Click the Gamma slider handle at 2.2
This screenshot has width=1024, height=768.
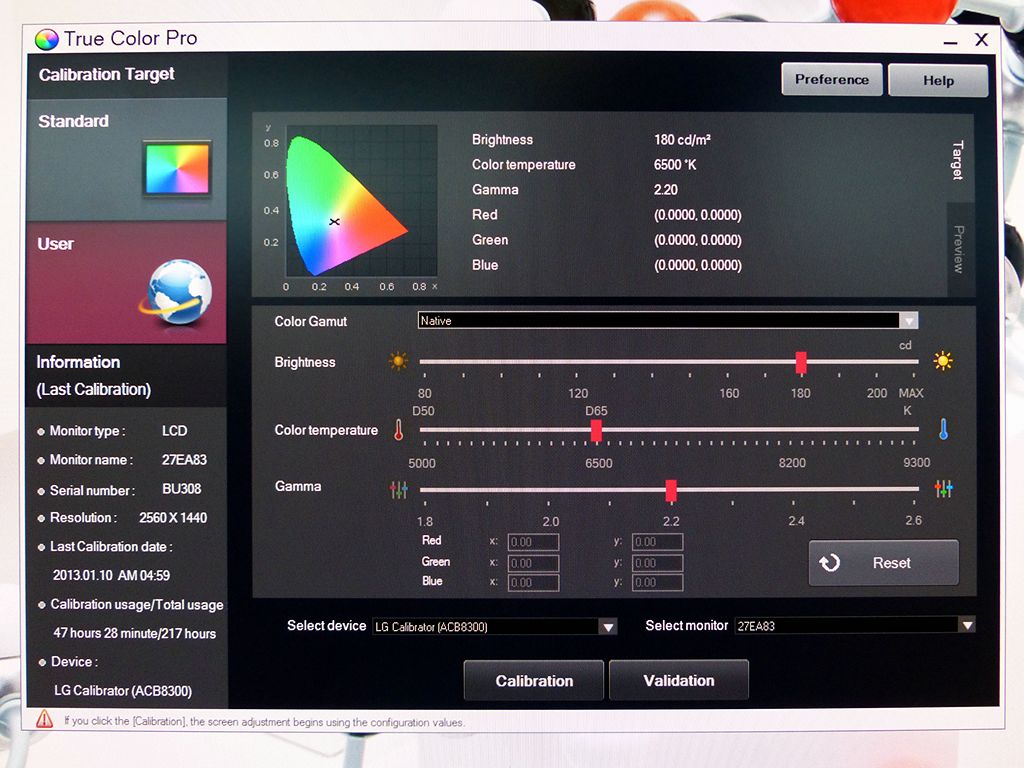(x=671, y=490)
